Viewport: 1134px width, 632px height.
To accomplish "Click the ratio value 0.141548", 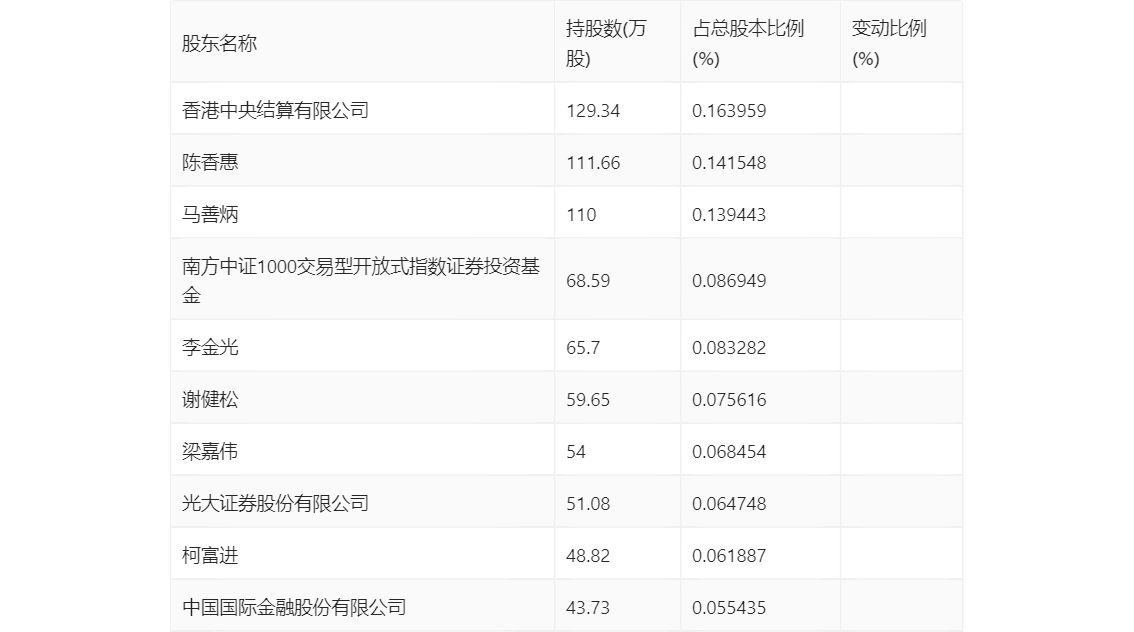I will pyautogui.click(x=729, y=163).
